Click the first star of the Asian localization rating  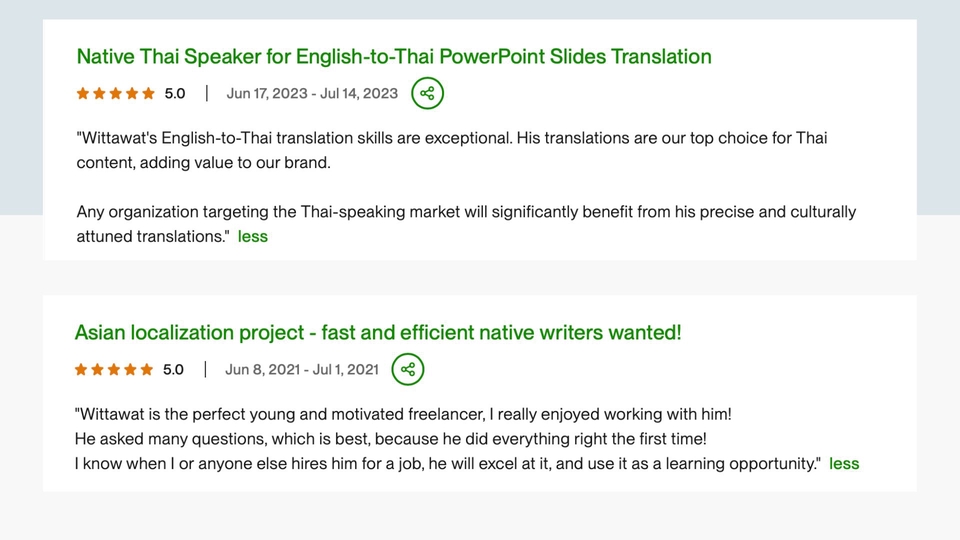click(81, 370)
